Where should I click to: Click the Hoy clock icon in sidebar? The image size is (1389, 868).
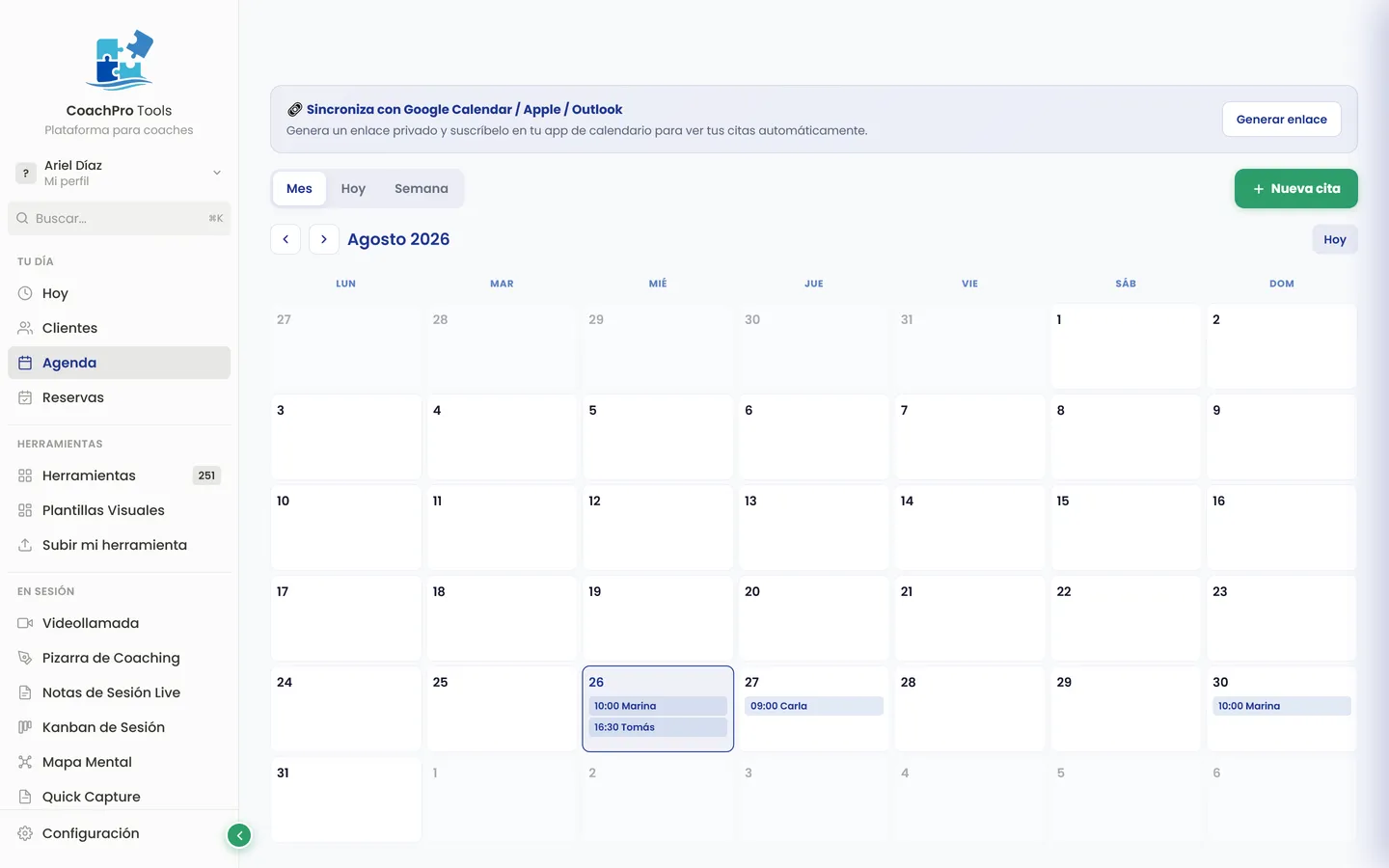click(x=25, y=293)
